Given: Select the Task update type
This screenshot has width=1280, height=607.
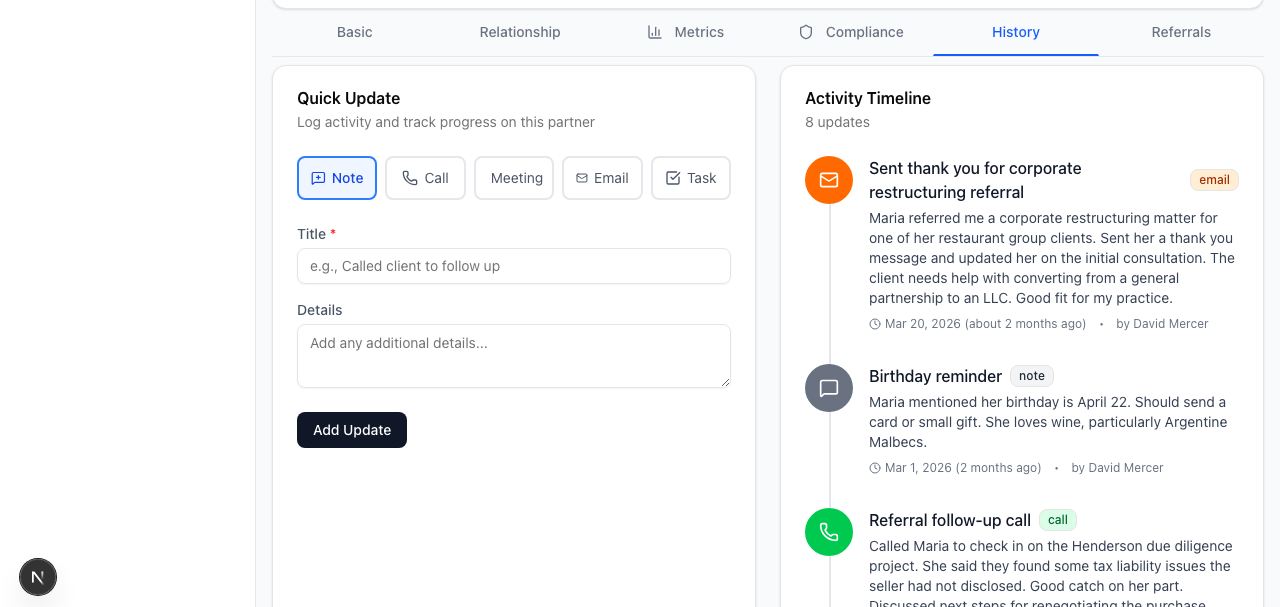Looking at the screenshot, I should tap(691, 178).
